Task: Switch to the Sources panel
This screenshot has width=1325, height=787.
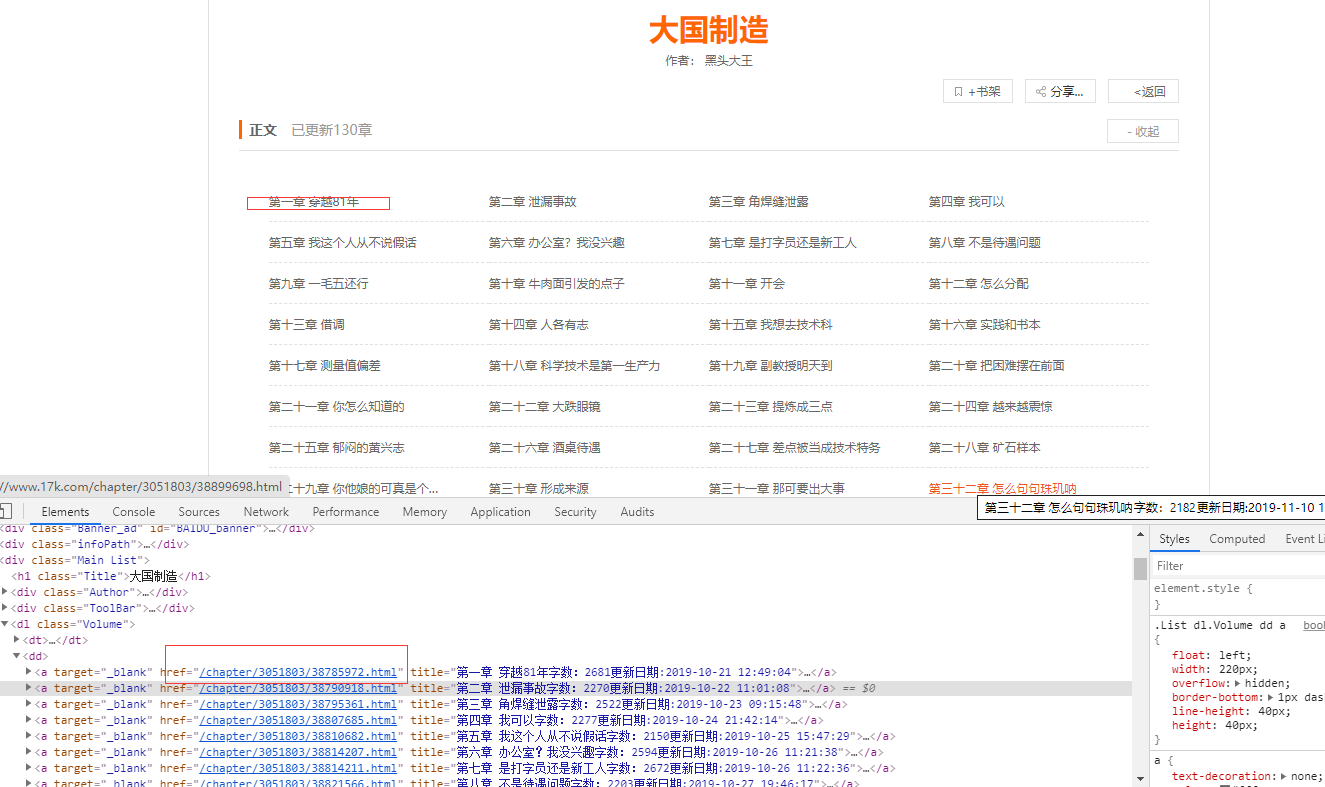Action: tap(198, 511)
